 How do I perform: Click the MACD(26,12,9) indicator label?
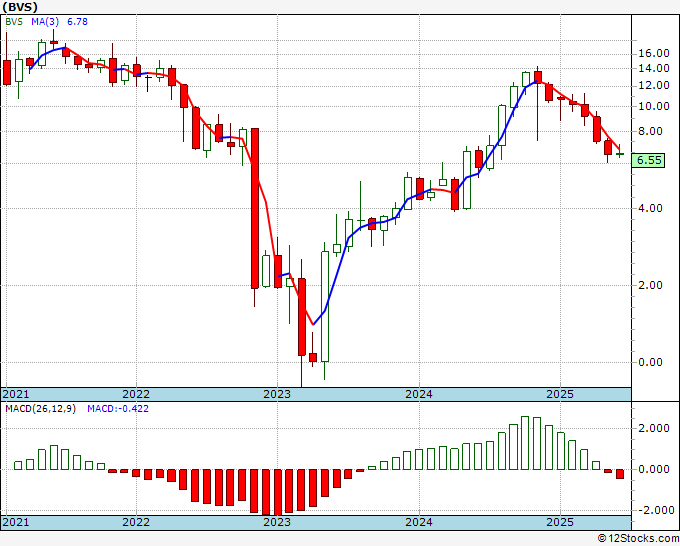pyautogui.click(x=40, y=409)
